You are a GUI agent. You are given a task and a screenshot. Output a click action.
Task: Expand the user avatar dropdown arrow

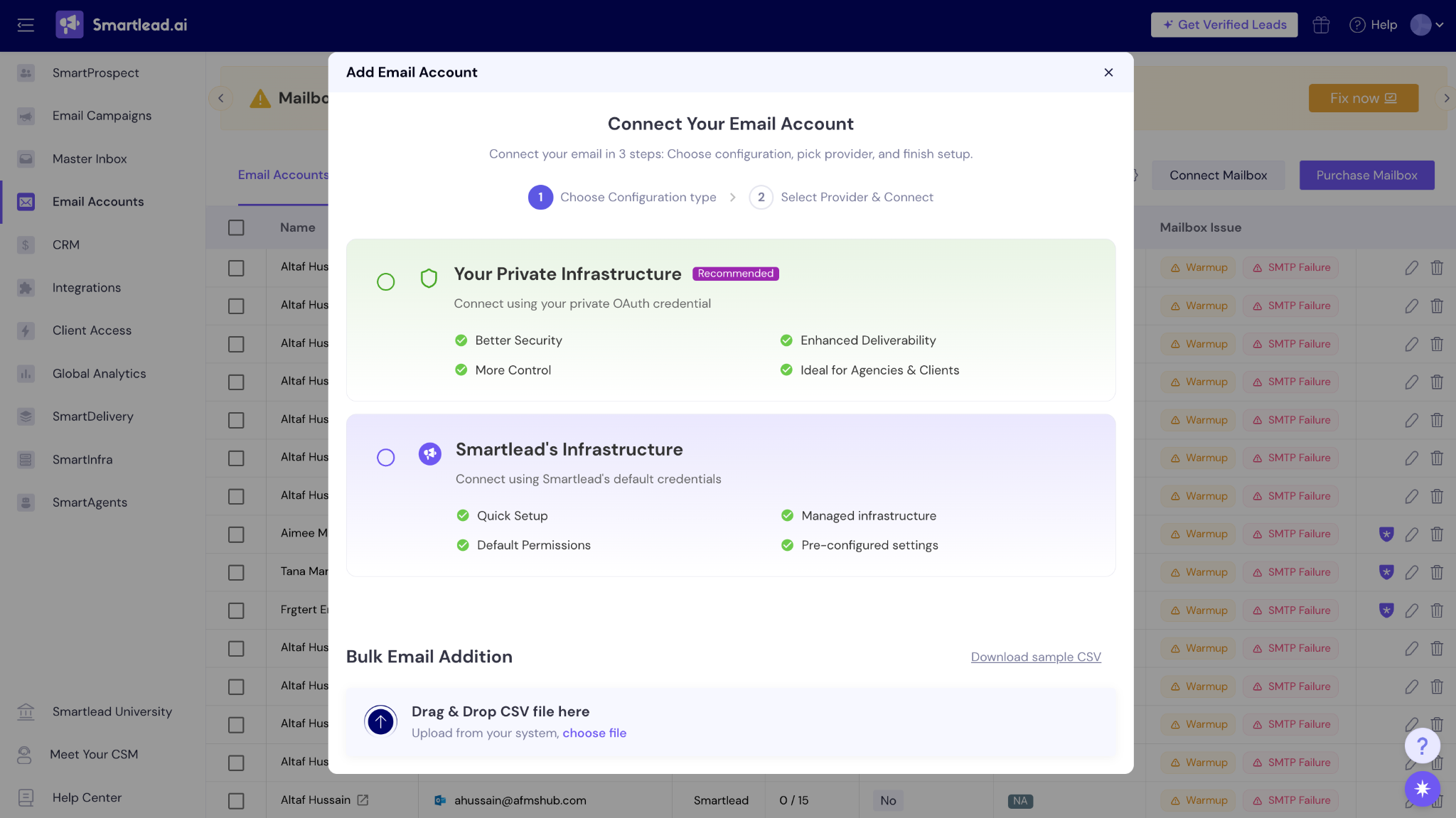click(x=1440, y=25)
